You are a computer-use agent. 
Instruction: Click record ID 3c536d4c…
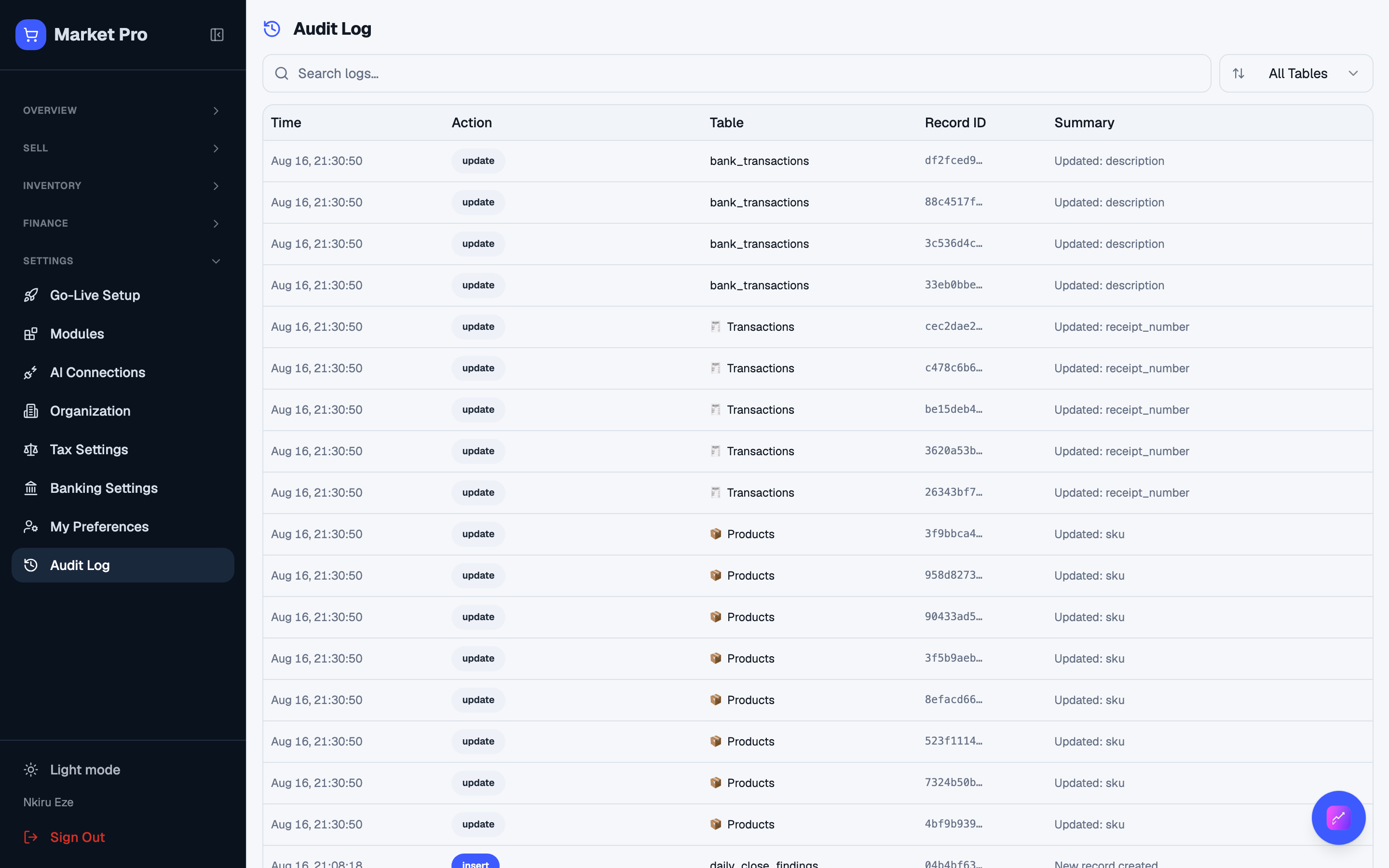953,244
